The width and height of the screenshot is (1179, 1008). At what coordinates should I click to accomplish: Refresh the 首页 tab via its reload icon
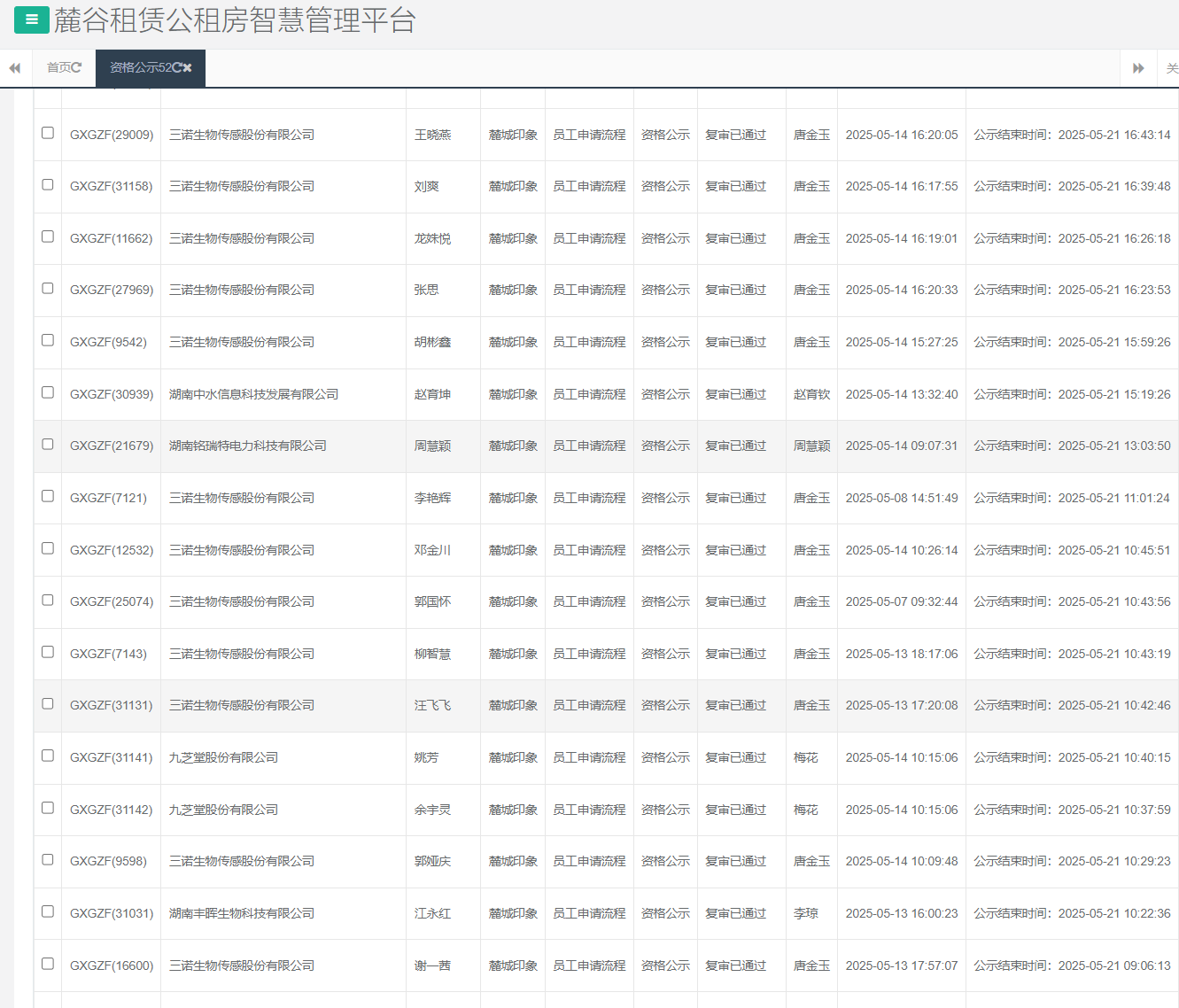click(x=77, y=67)
